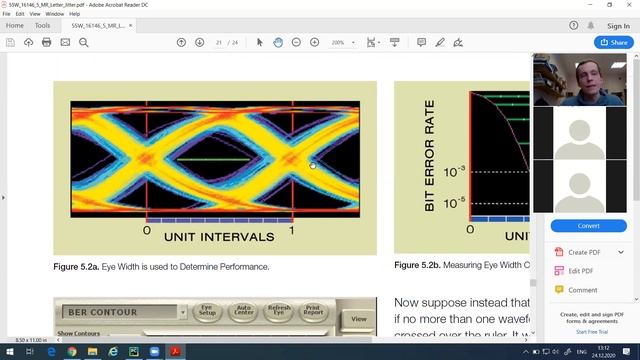
Task: Go to next page arrow
Action: click(x=200, y=42)
